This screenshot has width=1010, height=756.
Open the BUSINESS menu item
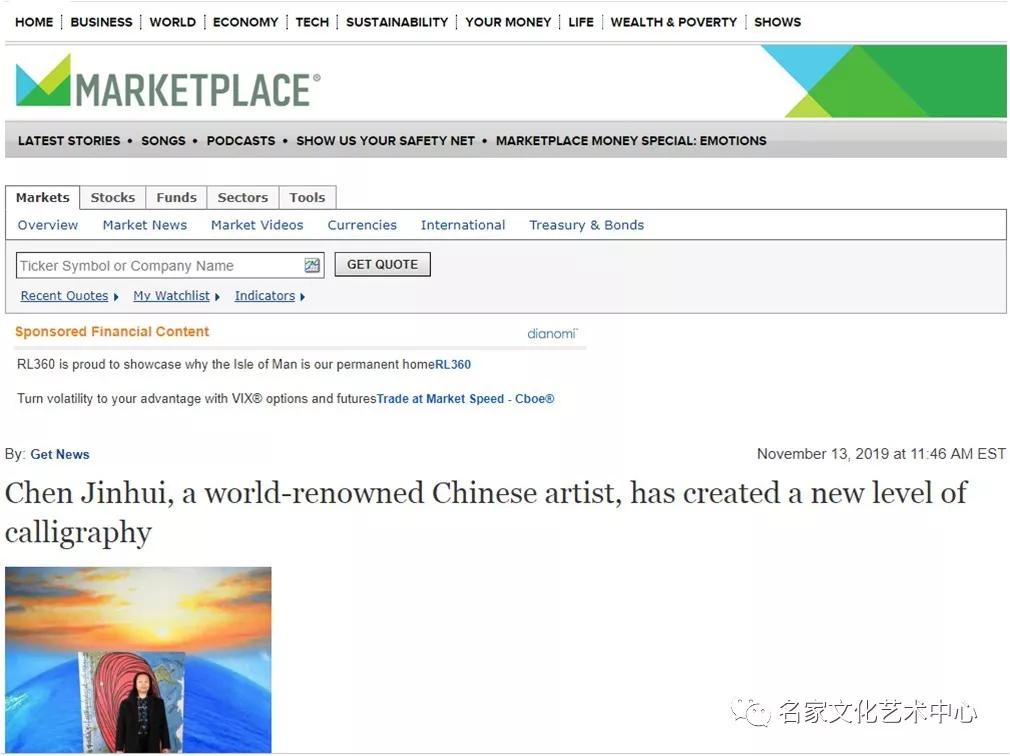tap(101, 22)
